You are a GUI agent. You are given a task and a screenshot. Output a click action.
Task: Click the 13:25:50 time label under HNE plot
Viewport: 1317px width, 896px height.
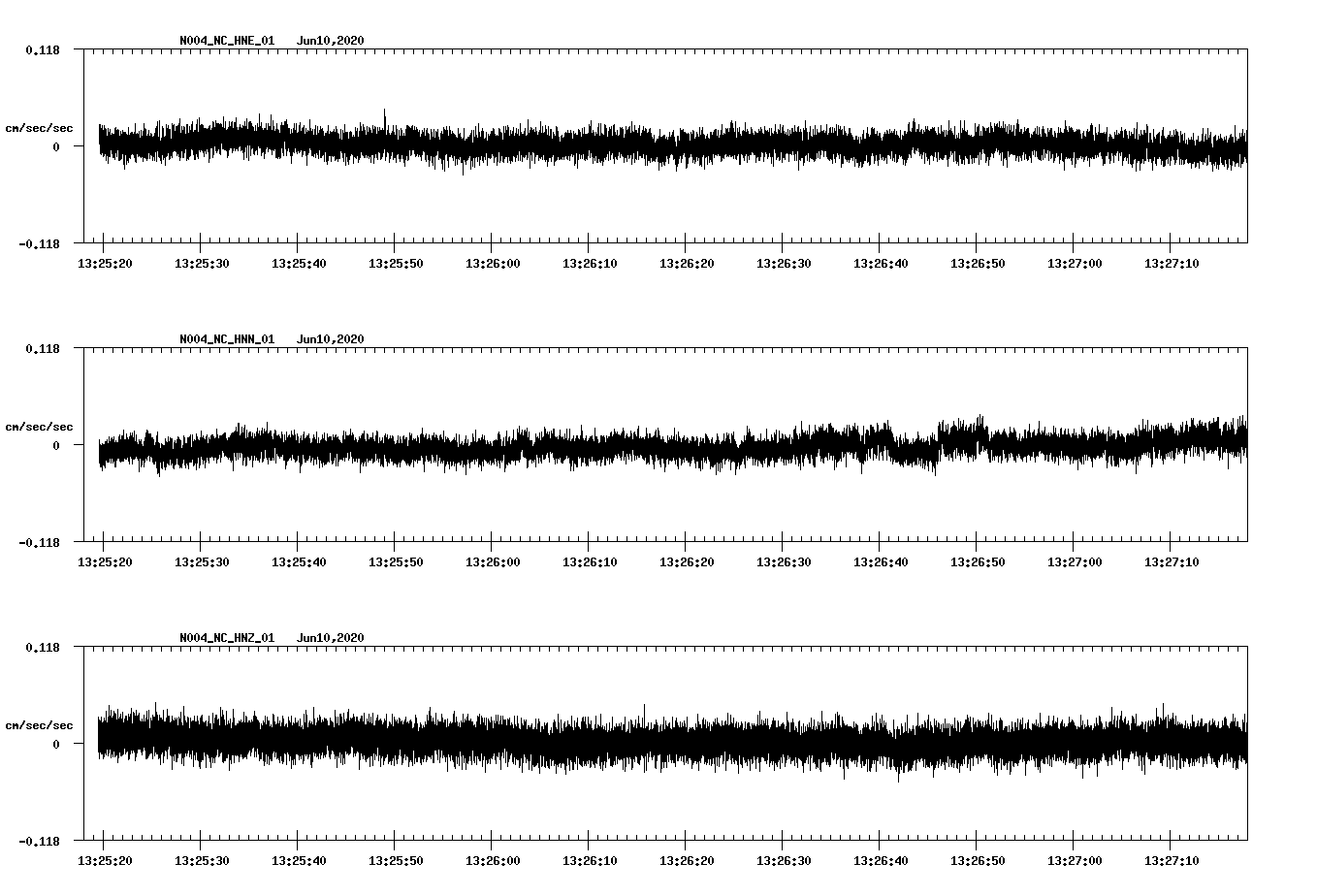(396, 264)
